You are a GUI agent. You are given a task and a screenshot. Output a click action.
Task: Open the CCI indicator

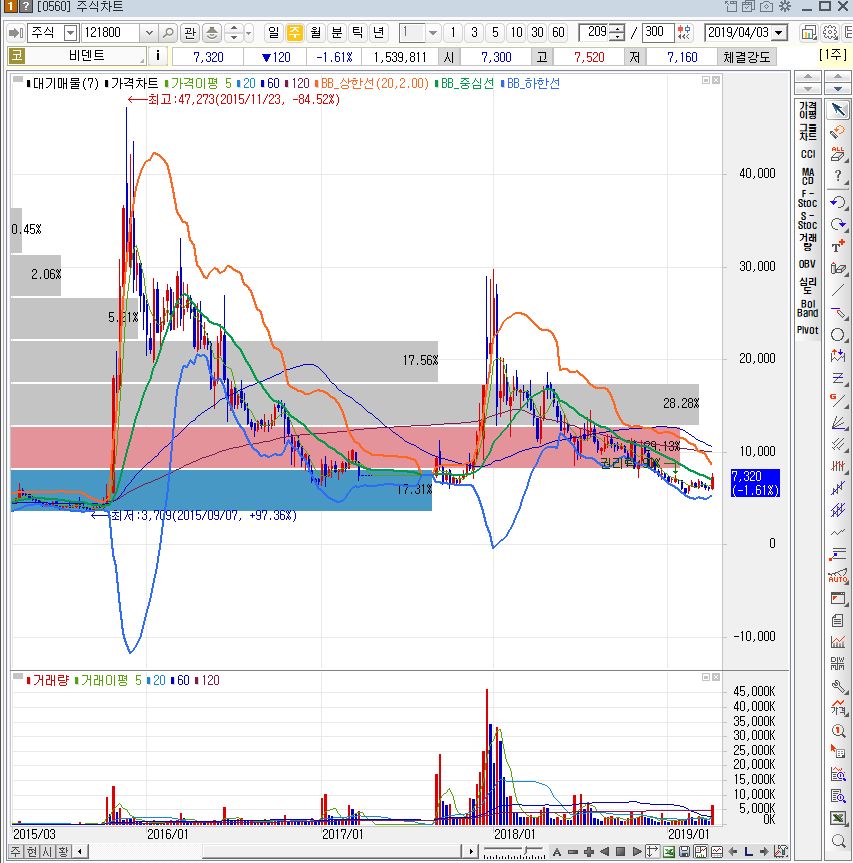[807, 154]
